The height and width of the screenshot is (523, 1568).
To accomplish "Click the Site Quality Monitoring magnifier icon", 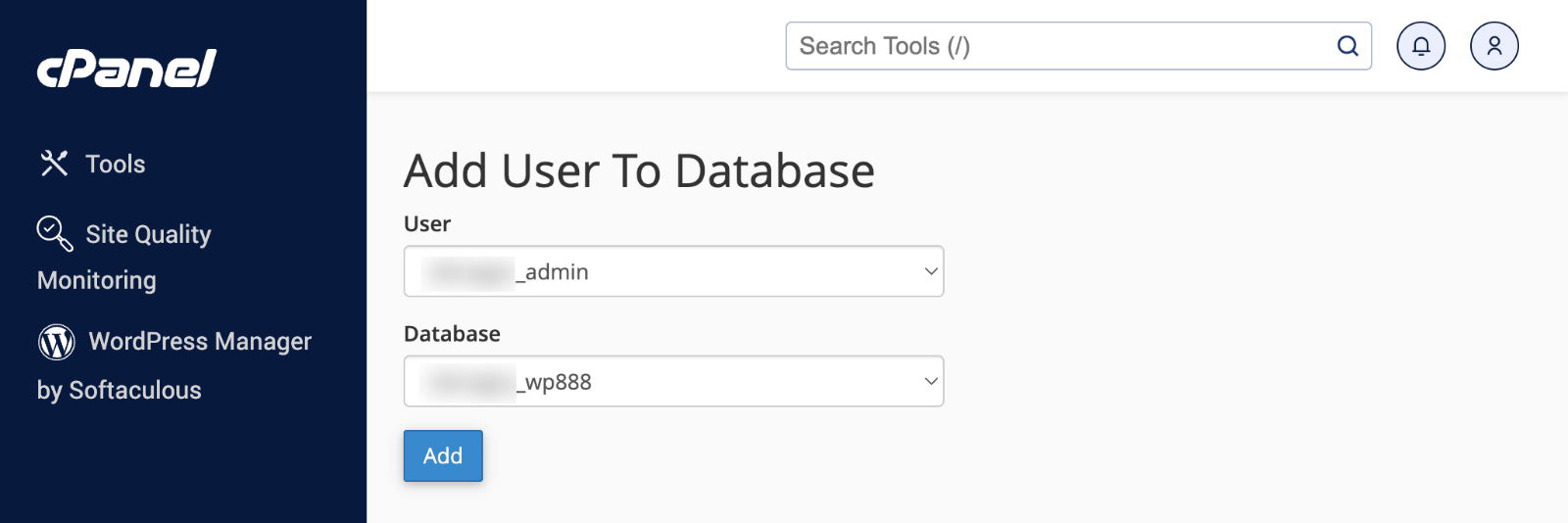I will (55, 233).
